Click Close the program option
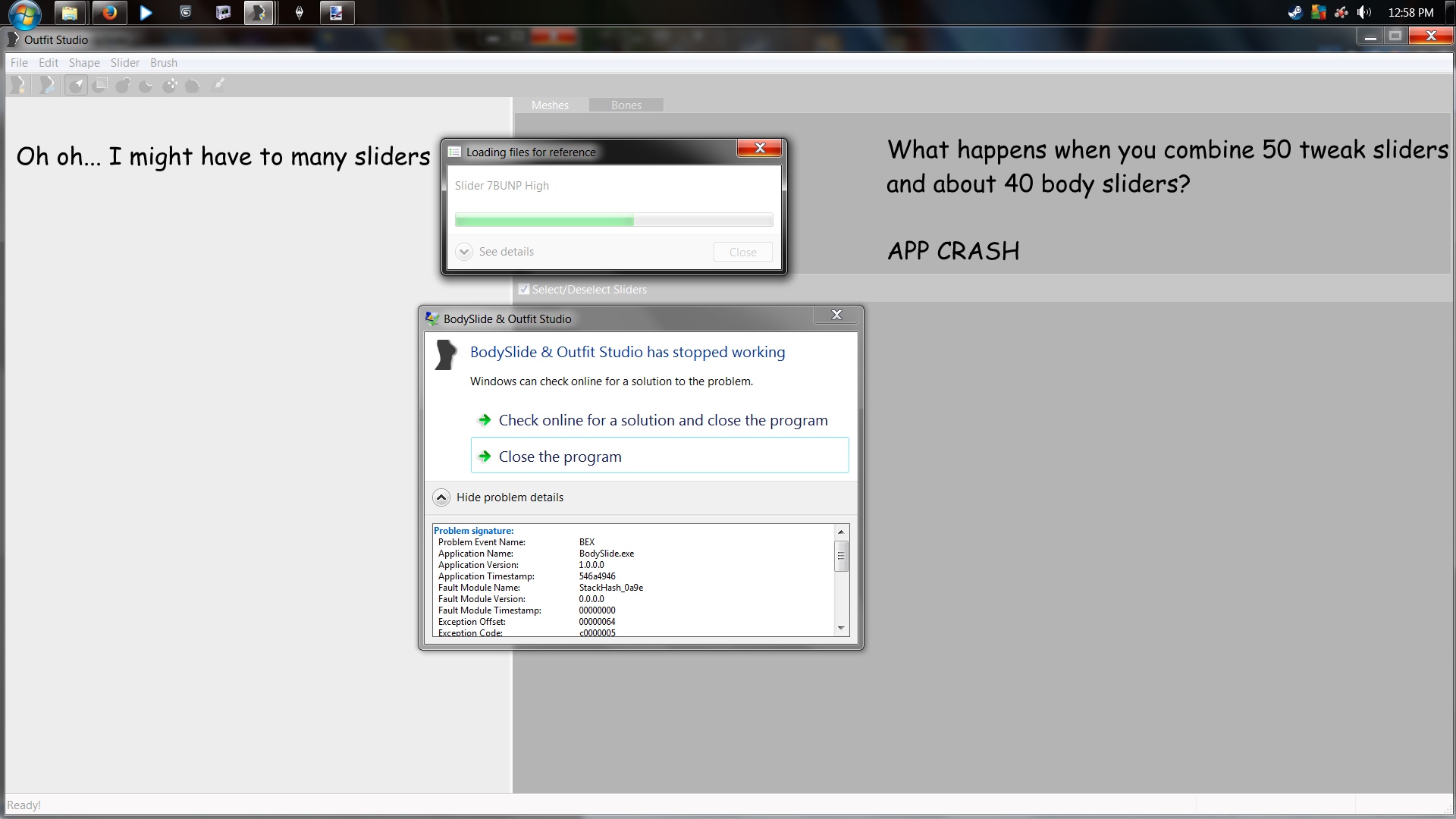This screenshot has height=819, width=1456. (560, 457)
